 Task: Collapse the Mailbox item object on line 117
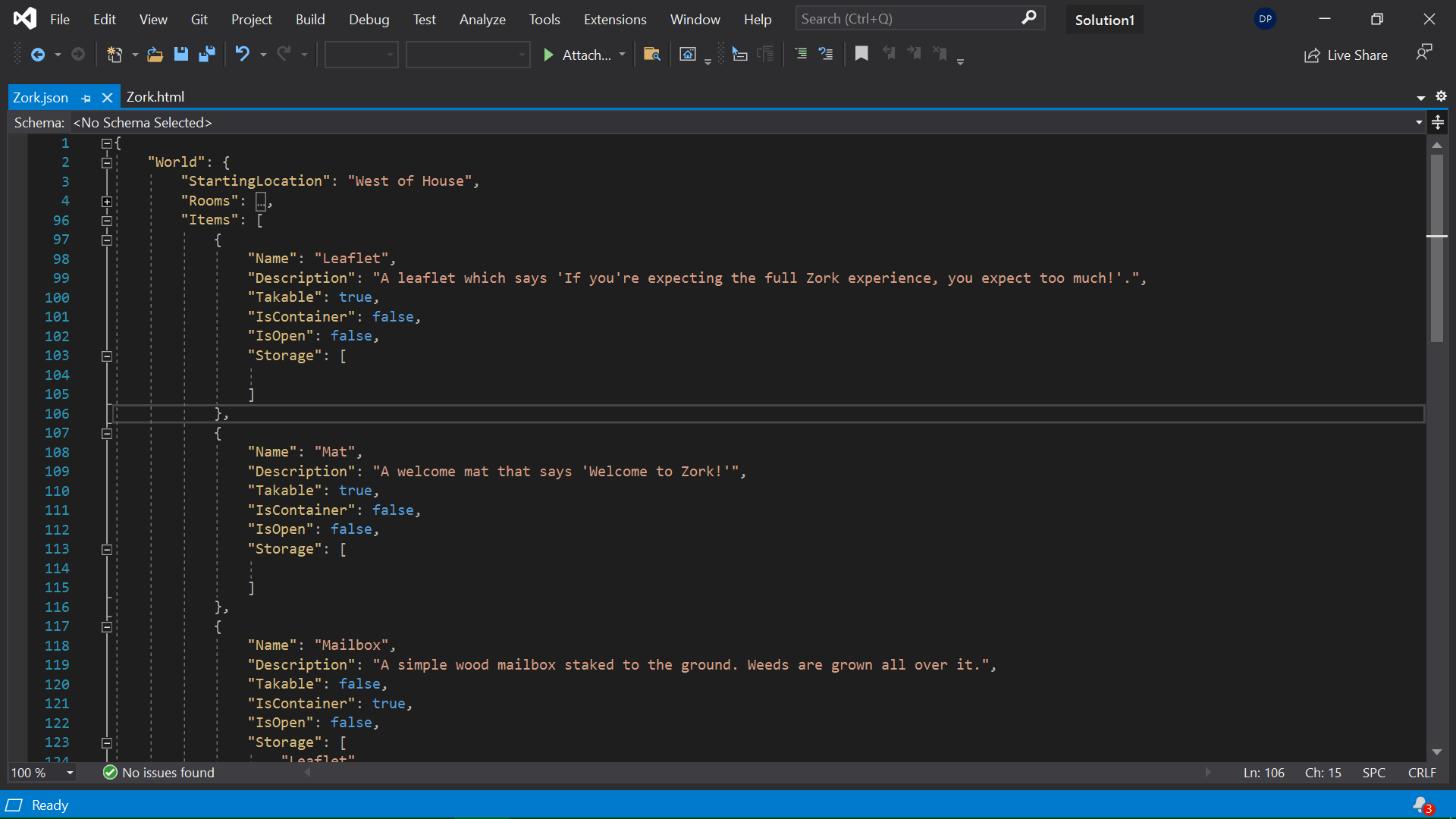[x=107, y=626]
